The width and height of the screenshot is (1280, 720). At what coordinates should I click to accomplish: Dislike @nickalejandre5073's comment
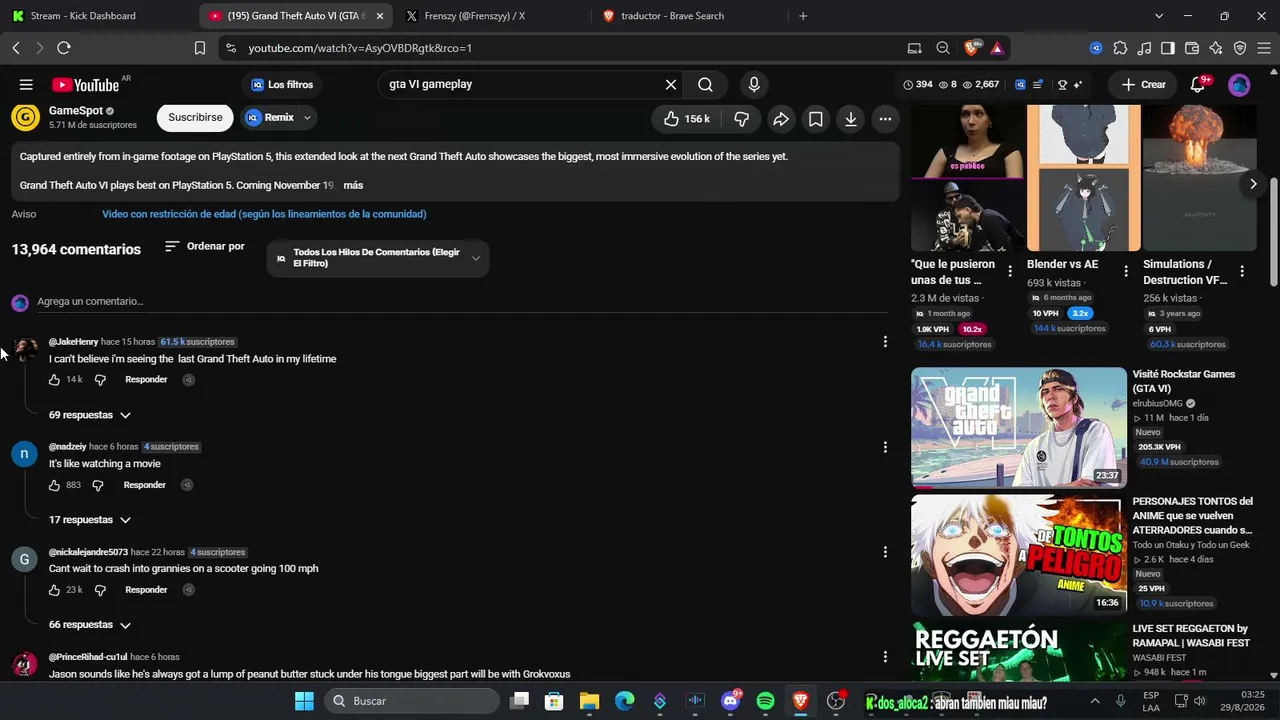100,590
